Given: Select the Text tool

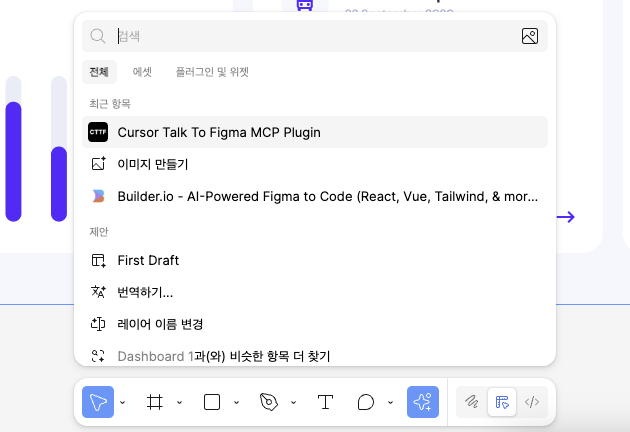Looking at the screenshot, I should [x=325, y=402].
